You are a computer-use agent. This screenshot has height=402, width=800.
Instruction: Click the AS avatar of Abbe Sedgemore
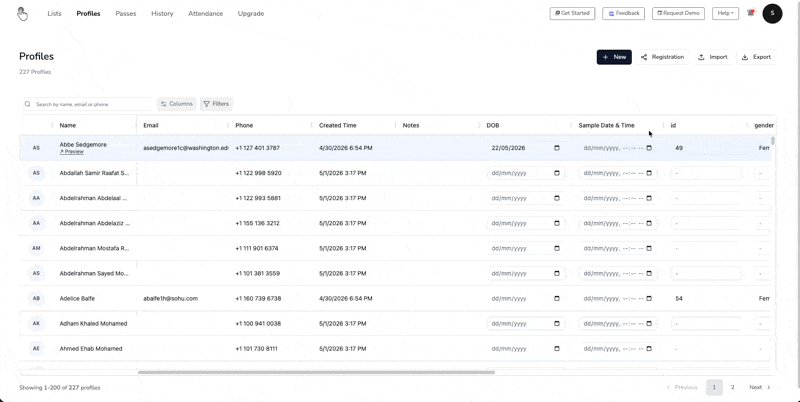tap(36, 148)
